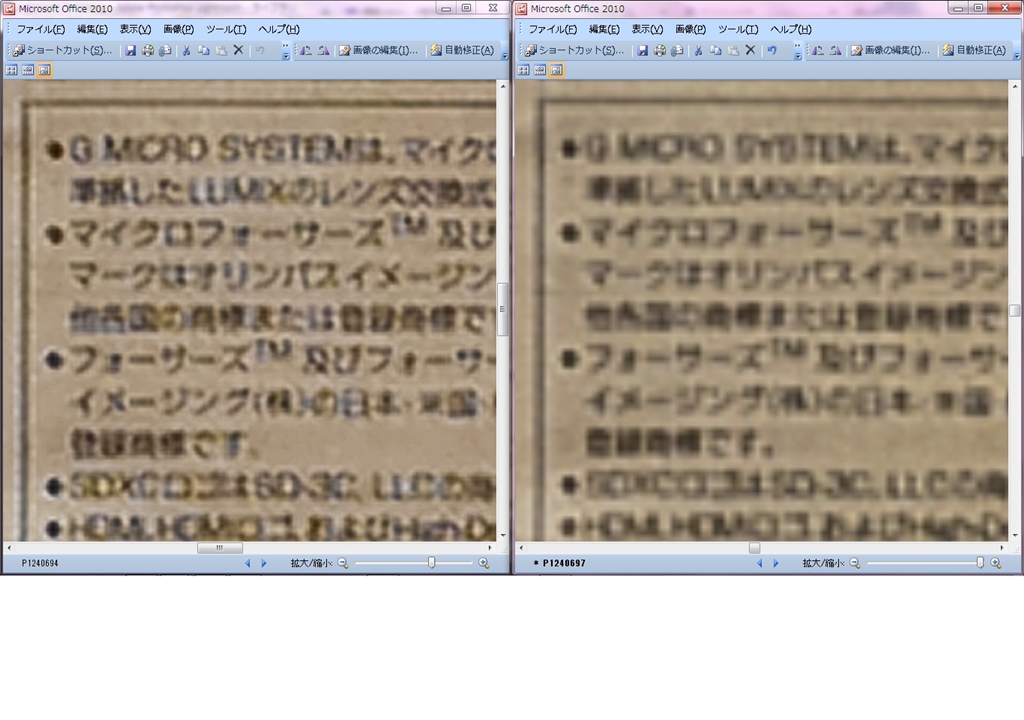
Task: Click Delete X icon in left window
Action: (x=238, y=50)
